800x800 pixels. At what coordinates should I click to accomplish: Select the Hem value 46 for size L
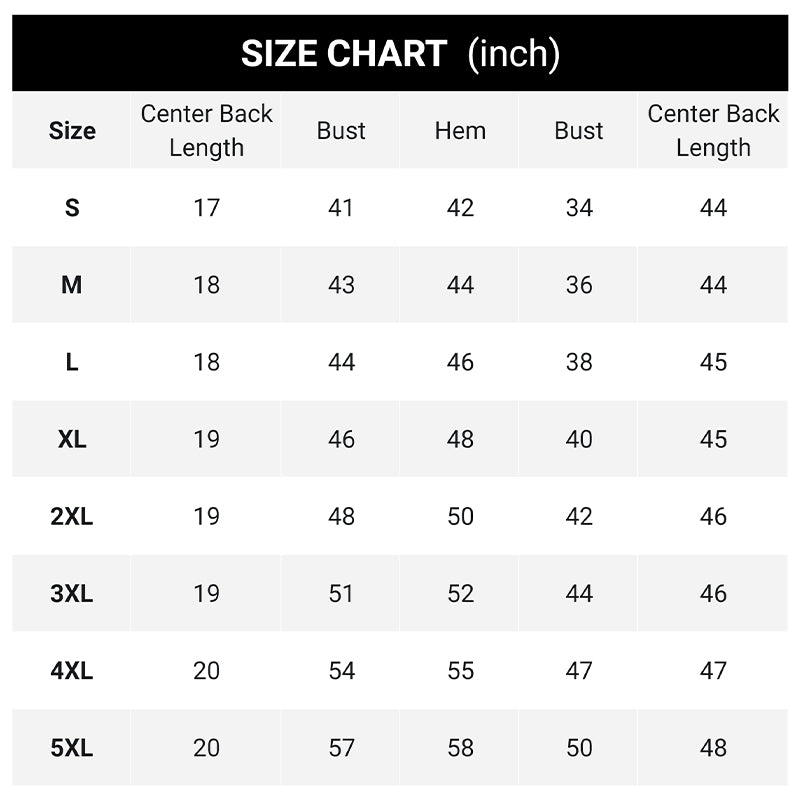(x=460, y=362)
